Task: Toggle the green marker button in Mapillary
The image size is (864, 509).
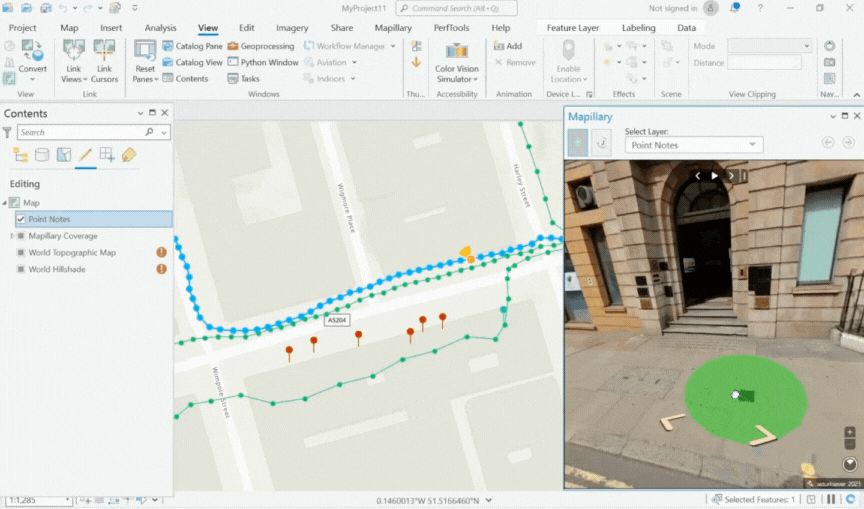Action: point(577,143)
